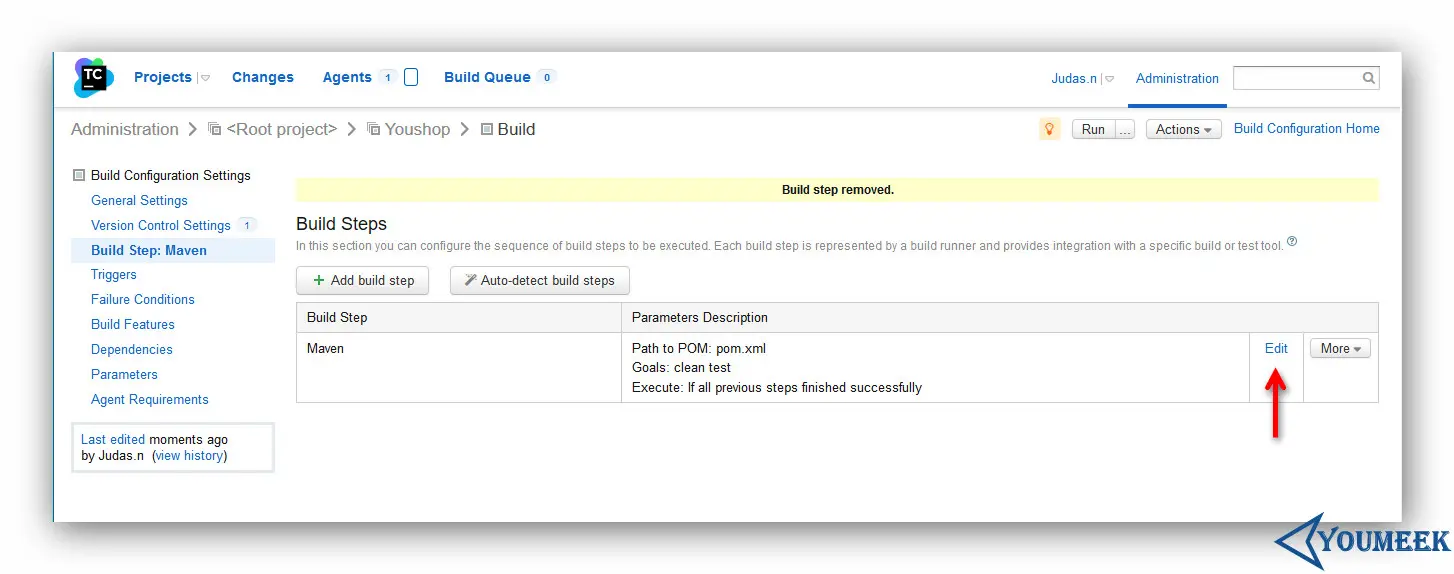Screen dimensions: 1454x574
Task: Open the Run options ellipsis button
Action: coord(1125,129)
